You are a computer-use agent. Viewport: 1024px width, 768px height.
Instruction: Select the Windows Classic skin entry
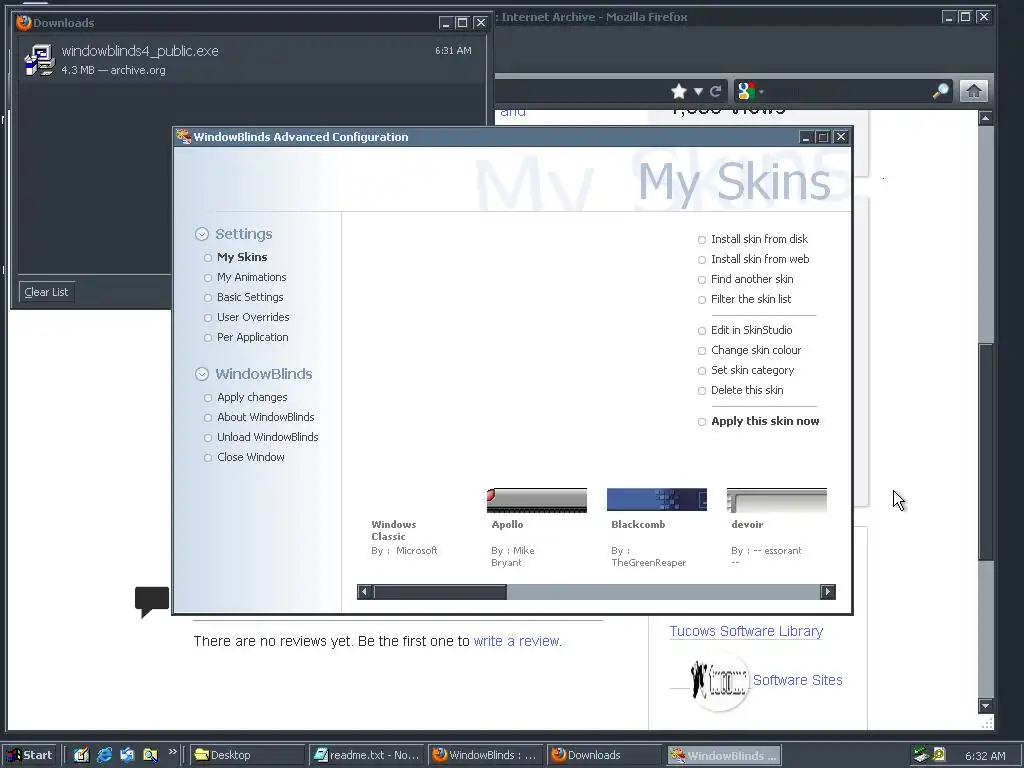tap(404, 537)
